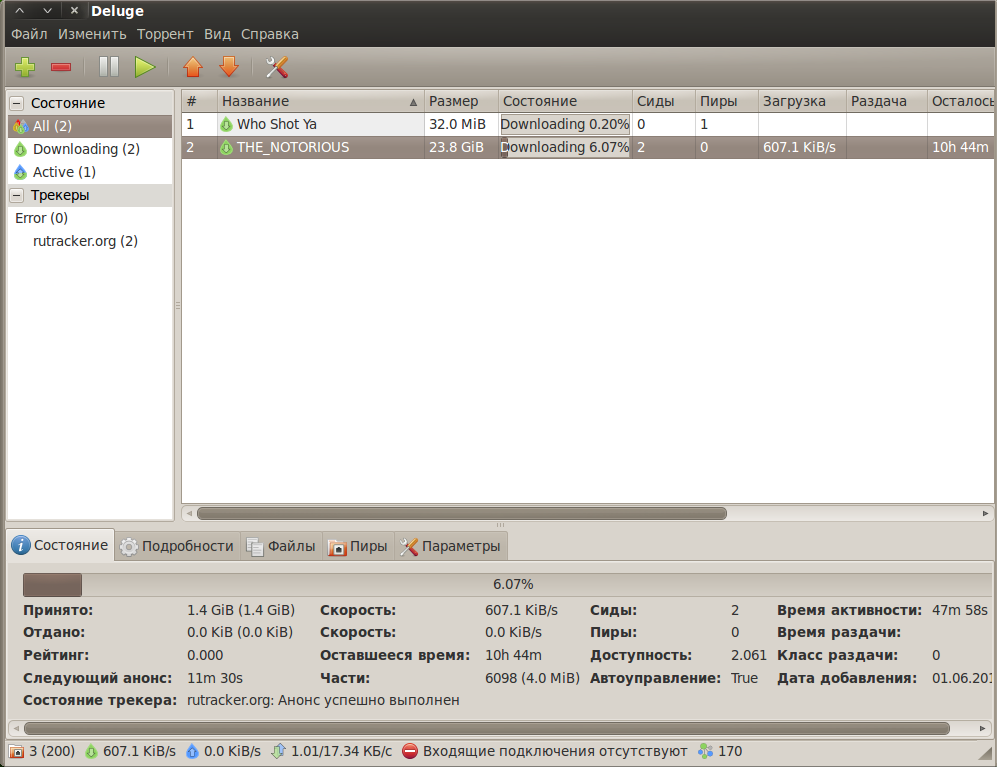The height and width of the screenshot is (767, 997).
Task: Click right arrow of torrent list scrollbar
Action: tap(986, 513)
